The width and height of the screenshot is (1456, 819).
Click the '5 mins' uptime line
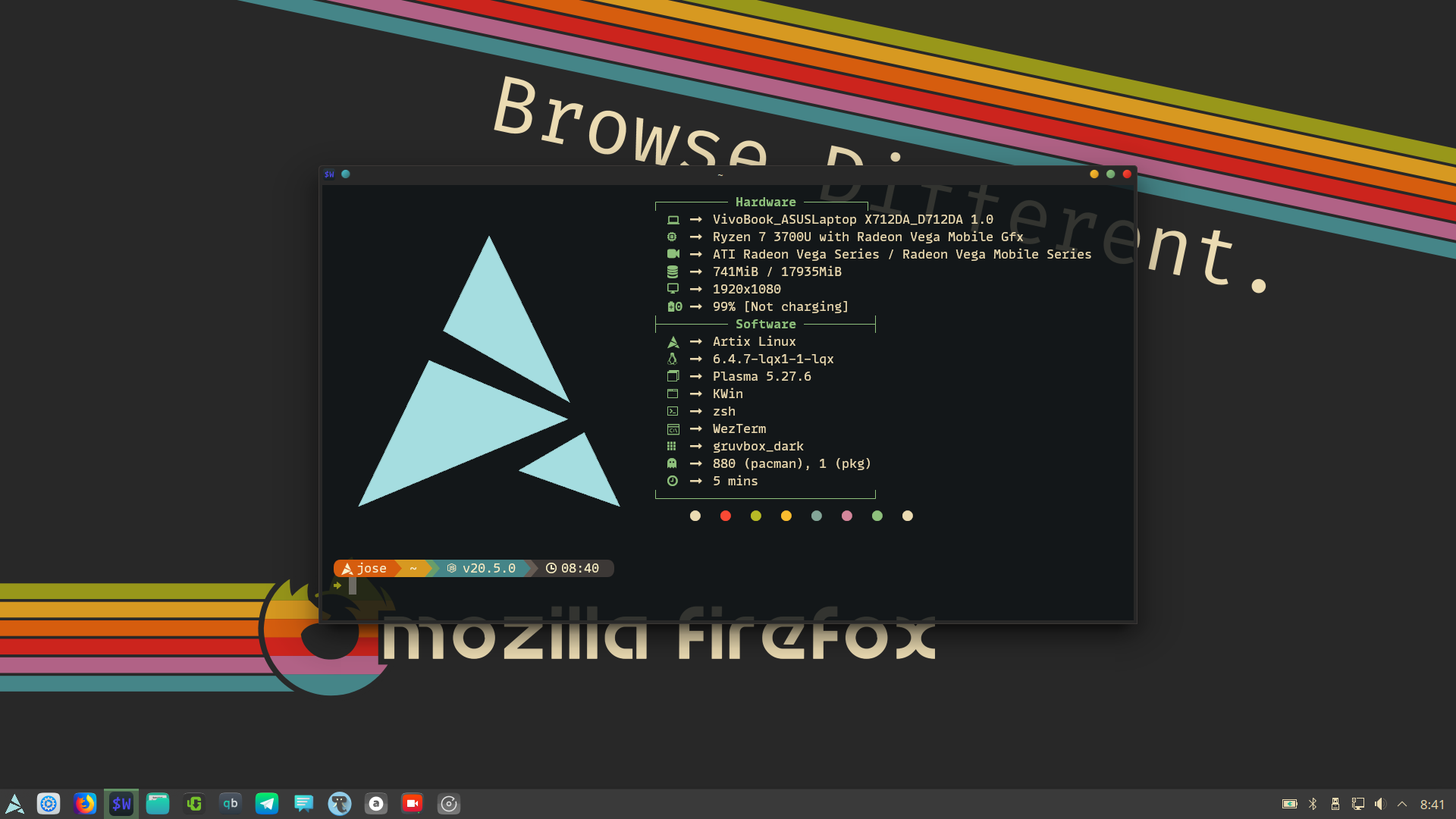click(736, 482)
